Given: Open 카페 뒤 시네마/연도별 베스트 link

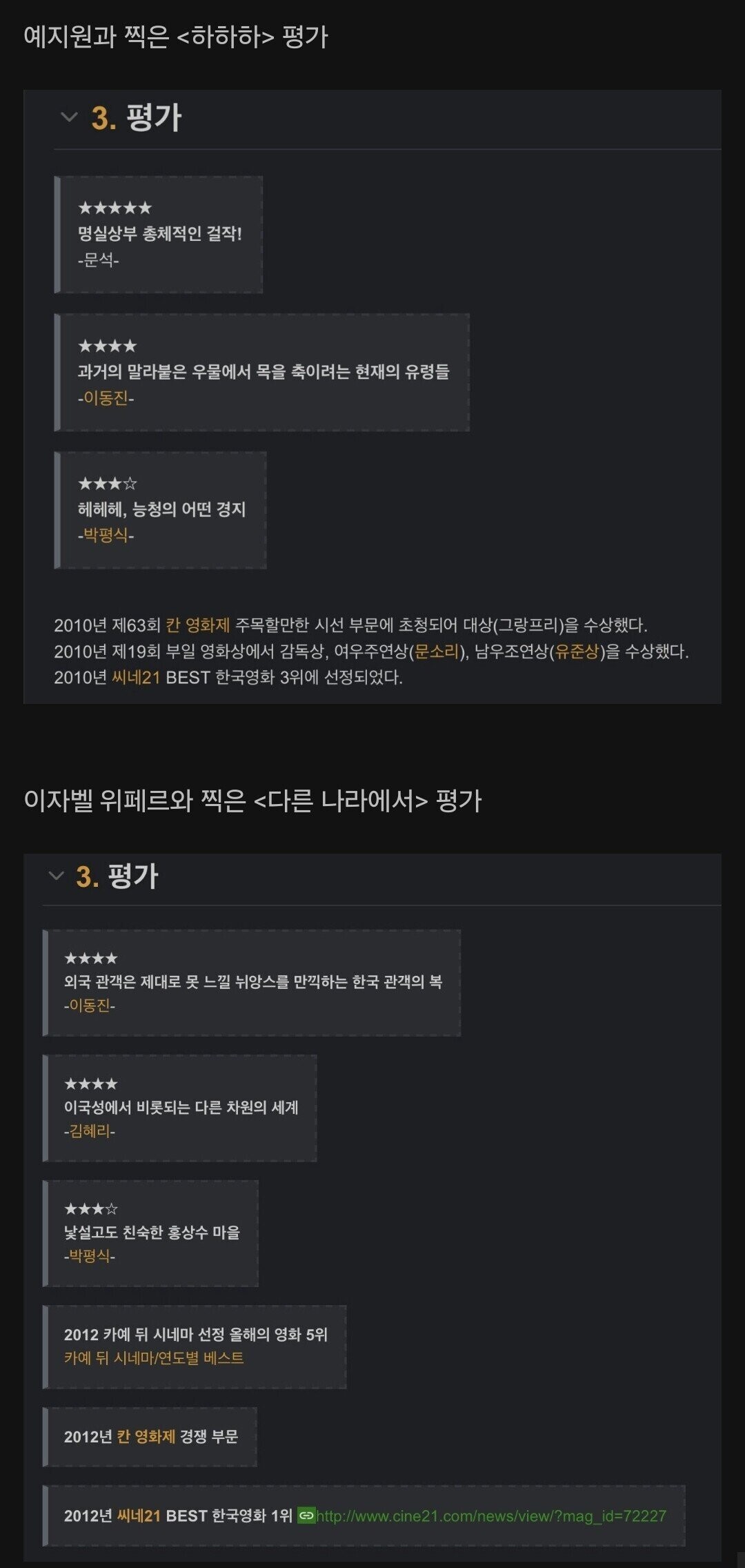Looking at the screenshot, I should [x=154, y=1358].
